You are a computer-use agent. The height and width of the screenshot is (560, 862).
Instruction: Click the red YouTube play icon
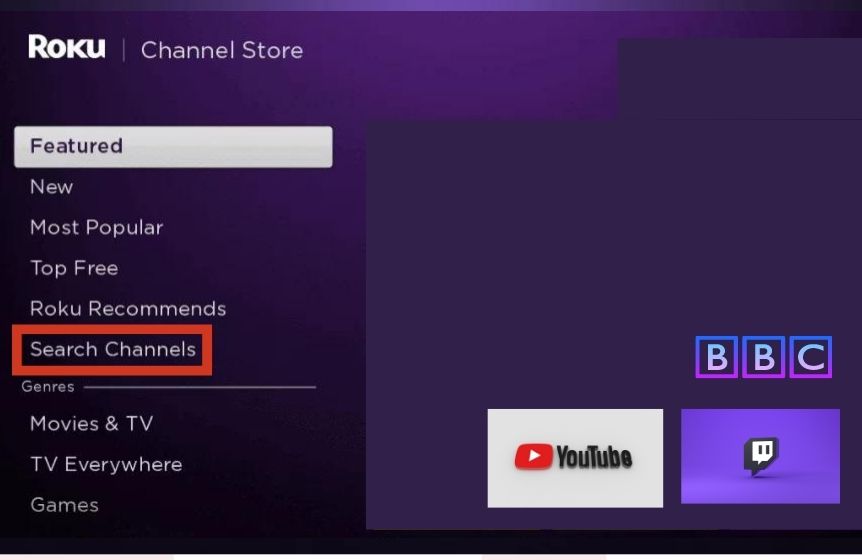pyautogui.click(x=533, y=457)
